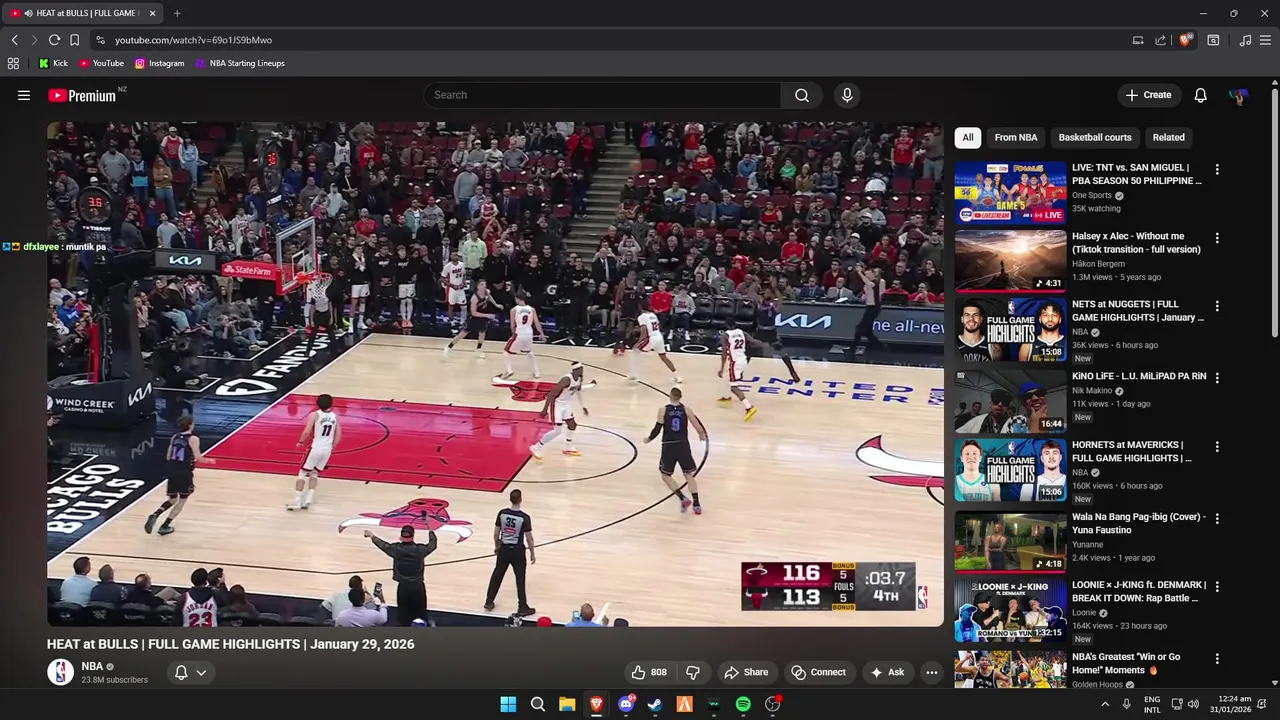Open YouTube bookmark in bookmarks bar

[101, 63]
